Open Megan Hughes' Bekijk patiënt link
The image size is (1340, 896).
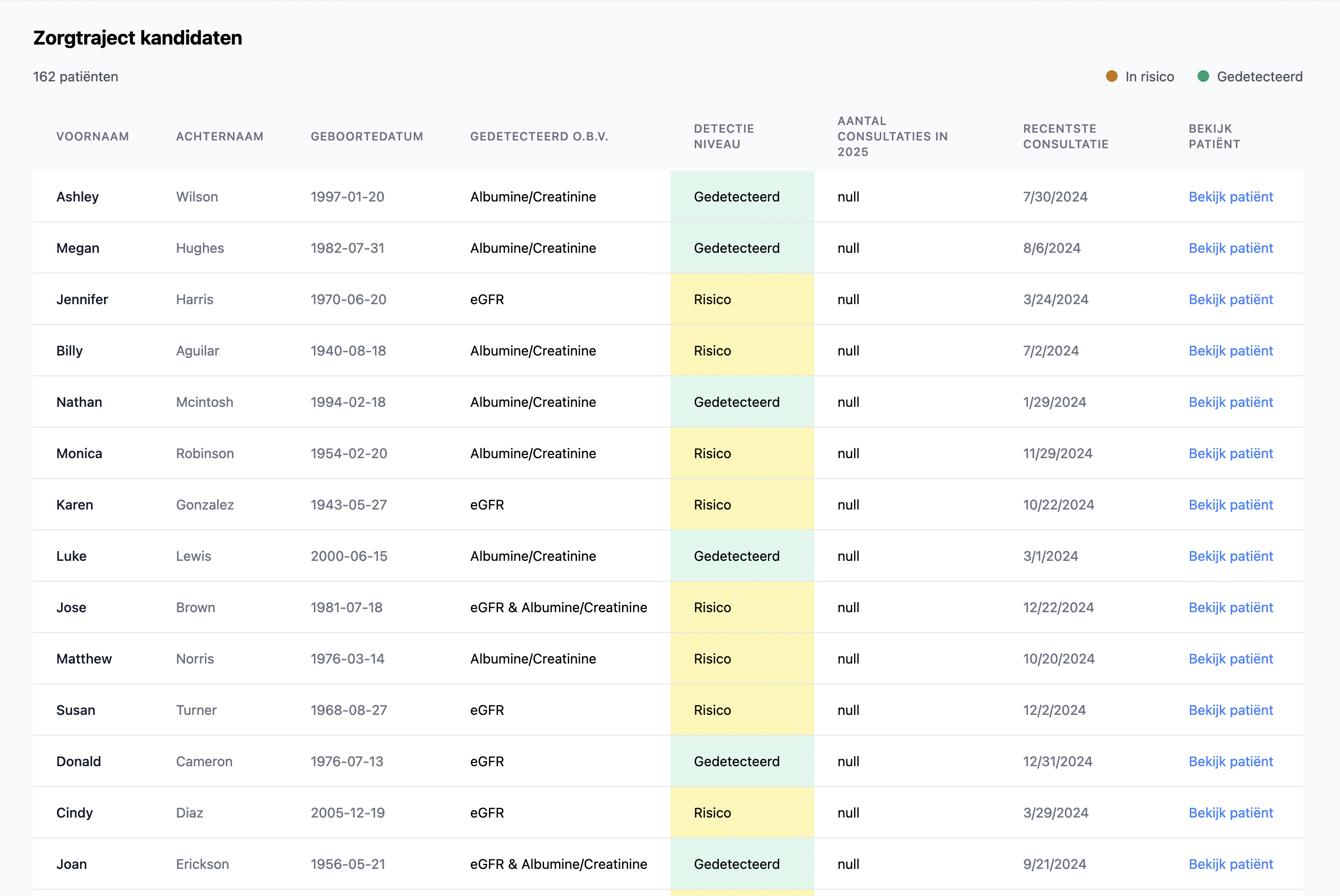coord(1231,248)
